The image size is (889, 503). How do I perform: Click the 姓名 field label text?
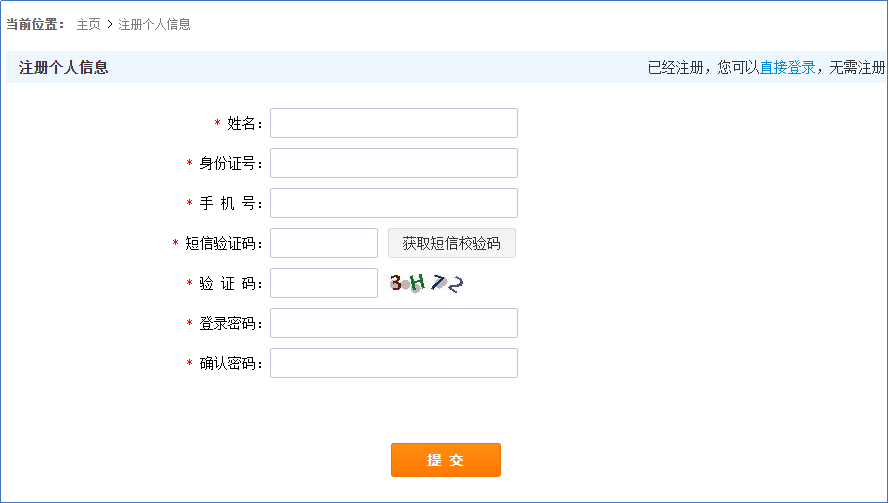[x=243, y=124]
